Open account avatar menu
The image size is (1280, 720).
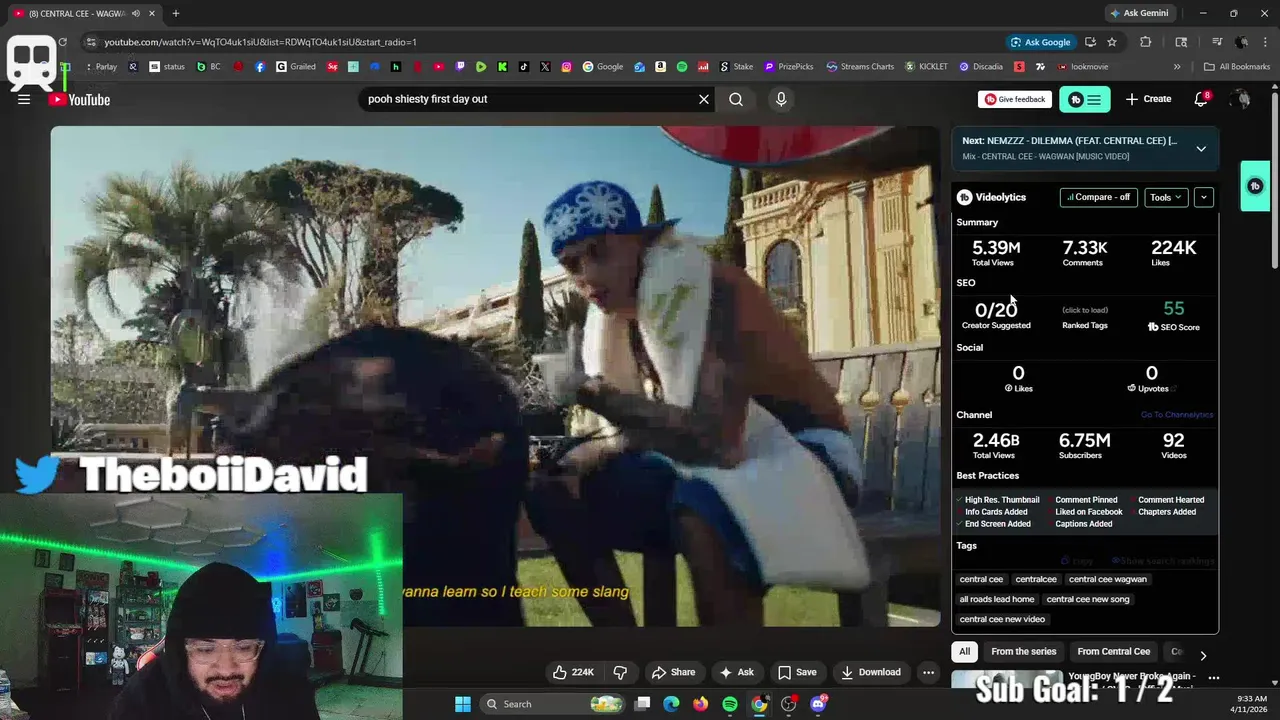(x=1240, y=99)
